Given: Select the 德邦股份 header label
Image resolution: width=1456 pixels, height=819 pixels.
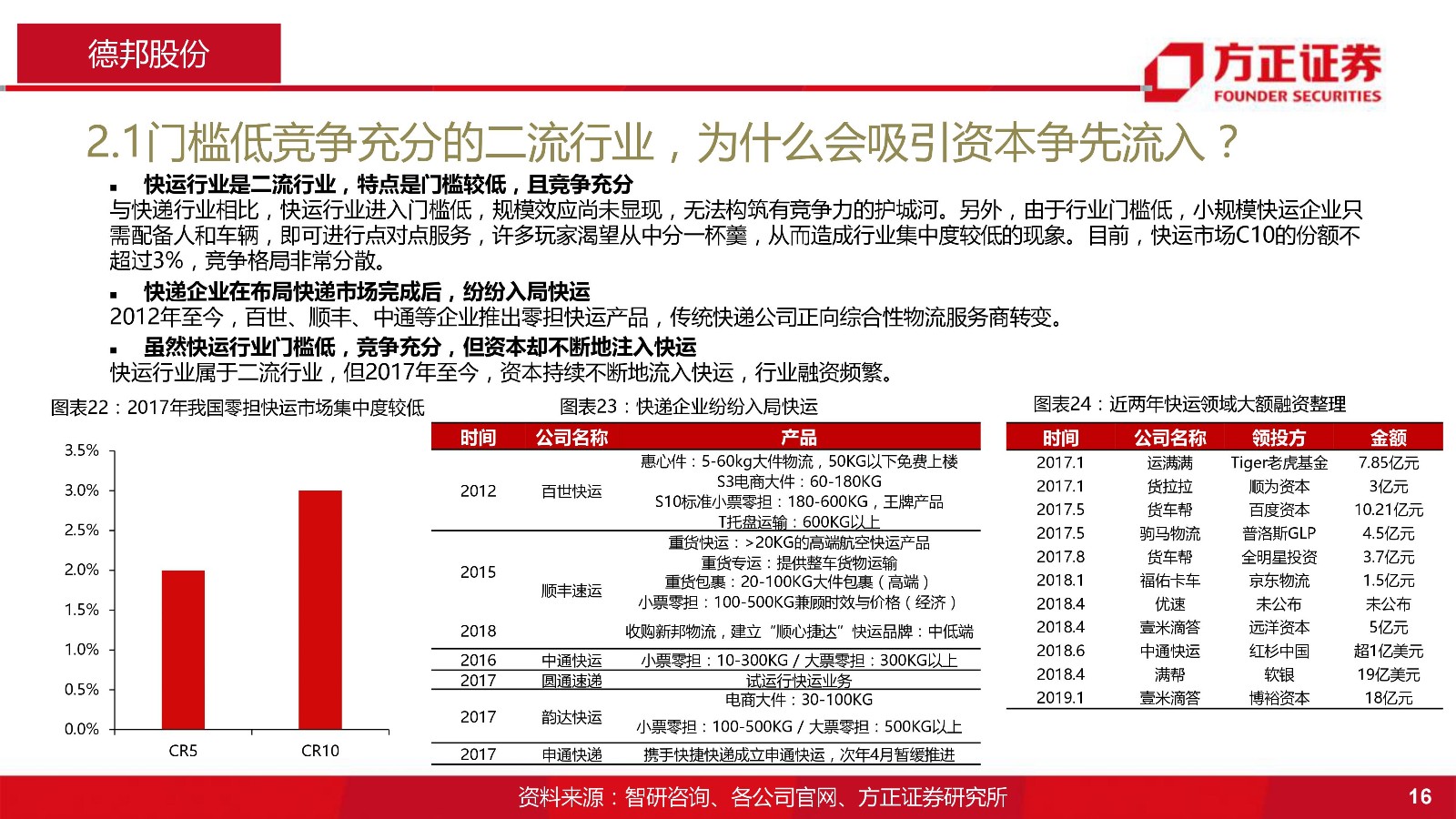Looking at the screenshot, I should pos(148,55).
